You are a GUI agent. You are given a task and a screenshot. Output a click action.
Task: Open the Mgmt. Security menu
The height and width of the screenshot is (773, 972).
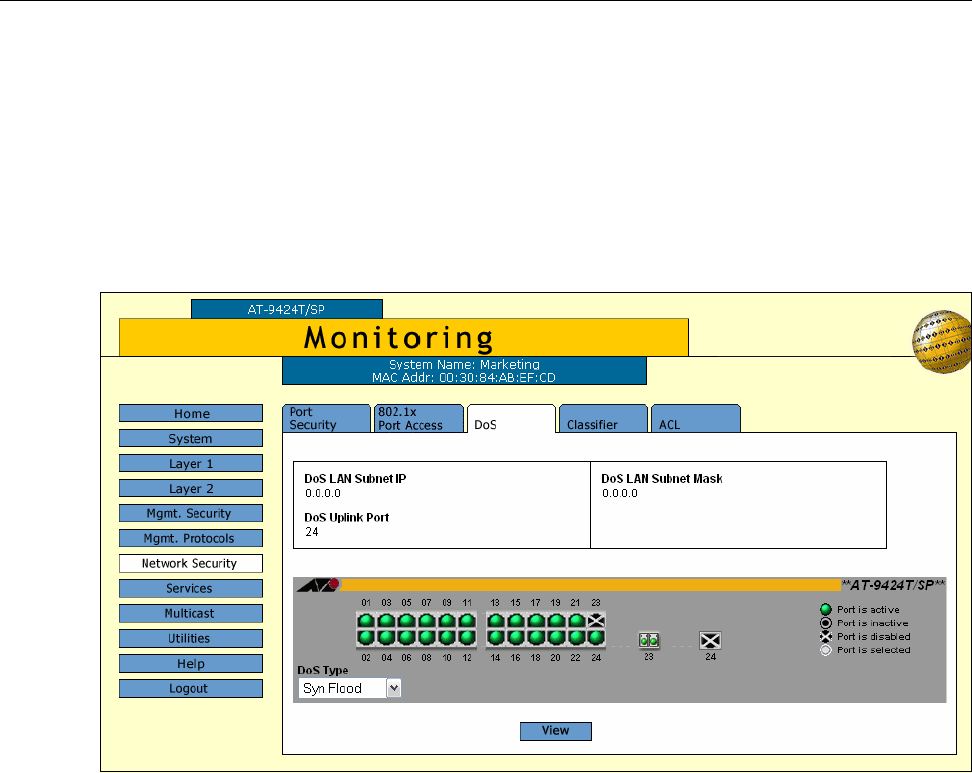click(191, 513)
